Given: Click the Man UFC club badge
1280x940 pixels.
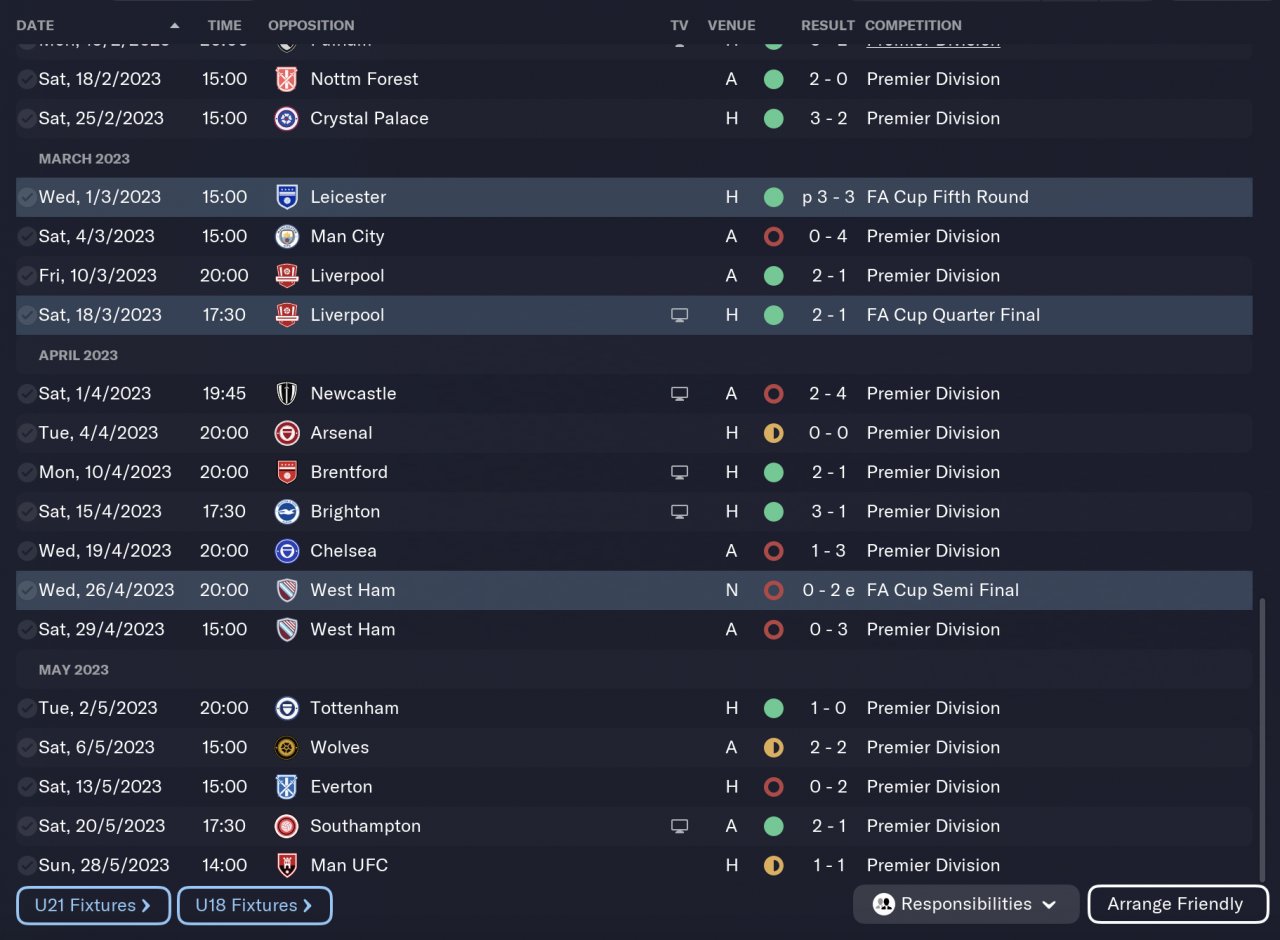Looking at the screenshot, I should point(287,866).
